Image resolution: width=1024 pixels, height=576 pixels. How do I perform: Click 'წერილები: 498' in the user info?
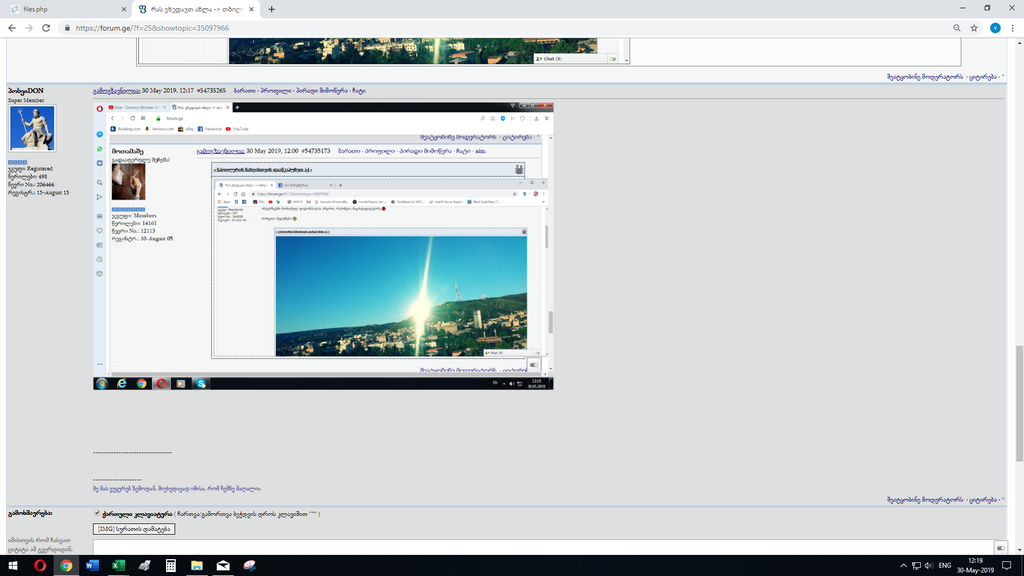pos(27,176)
